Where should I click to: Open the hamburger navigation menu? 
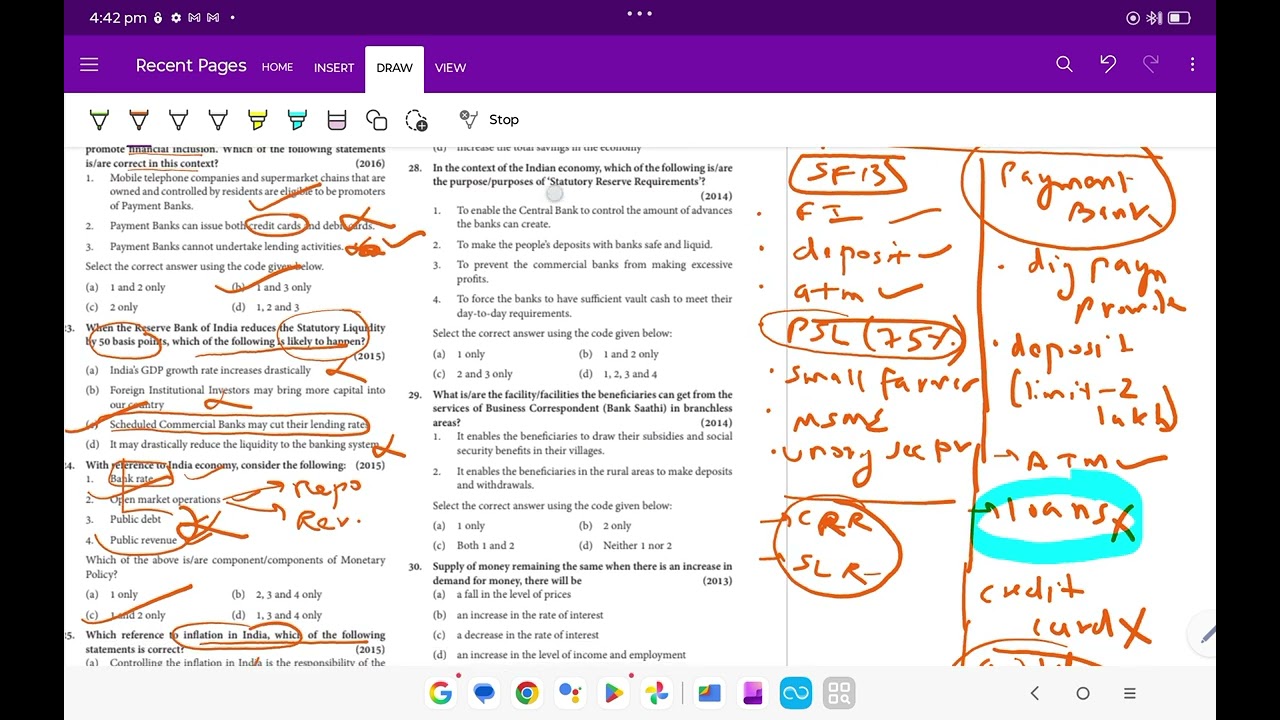pos(89,65)
